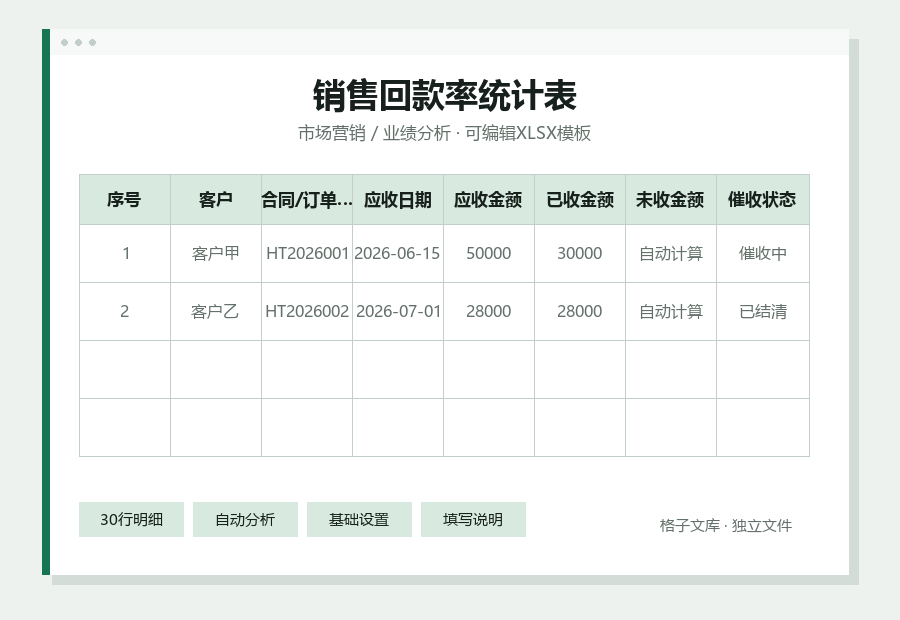Click the 30000 received amount cell
Image resolution: width=900 pixels, height=620 pixels.
click(x=580, y=254)
